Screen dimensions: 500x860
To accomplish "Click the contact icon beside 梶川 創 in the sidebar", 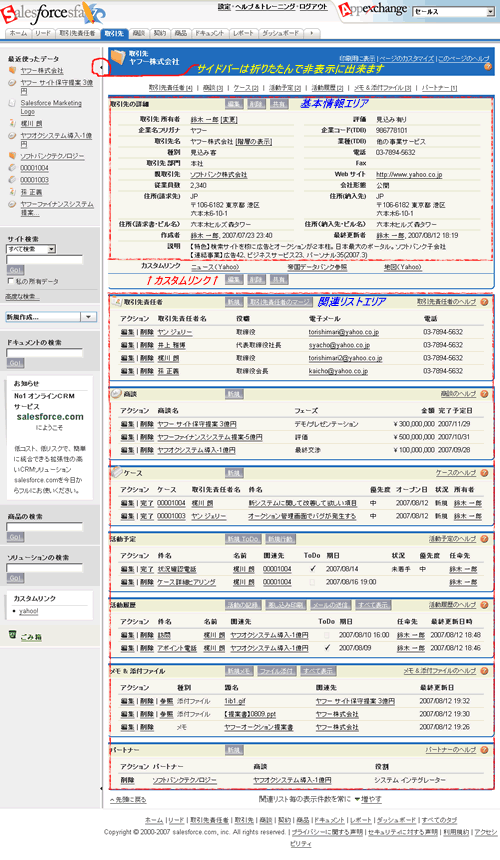I will pos(12,123).
